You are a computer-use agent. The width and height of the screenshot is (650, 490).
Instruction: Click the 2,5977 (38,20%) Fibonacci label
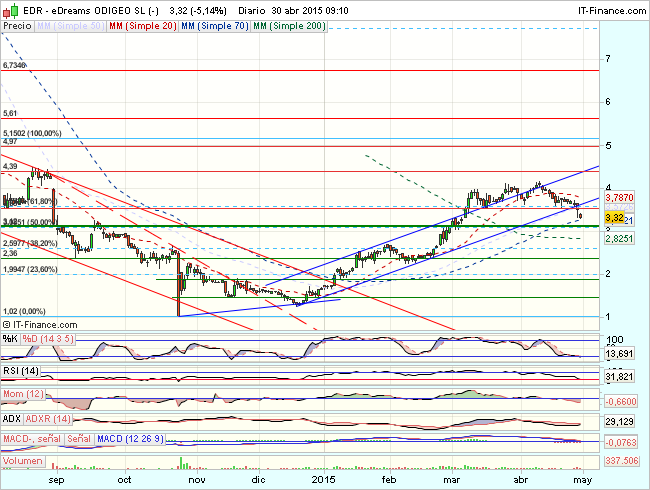coord(30,243)
